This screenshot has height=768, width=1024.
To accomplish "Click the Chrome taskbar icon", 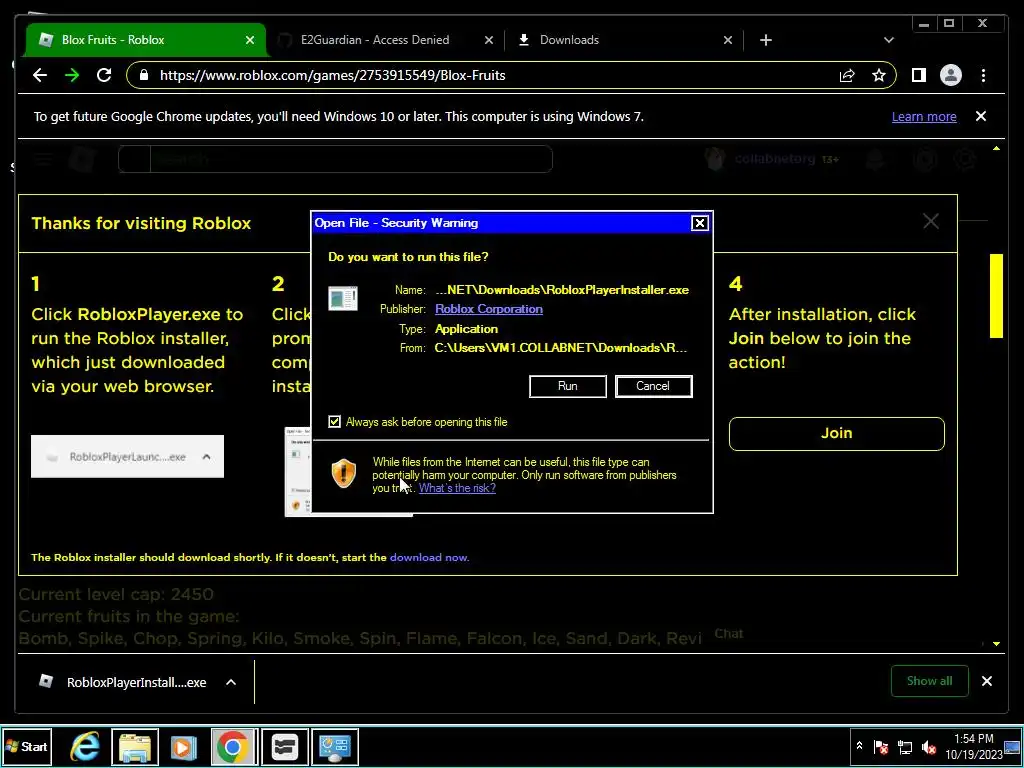I will coord(234,746).
